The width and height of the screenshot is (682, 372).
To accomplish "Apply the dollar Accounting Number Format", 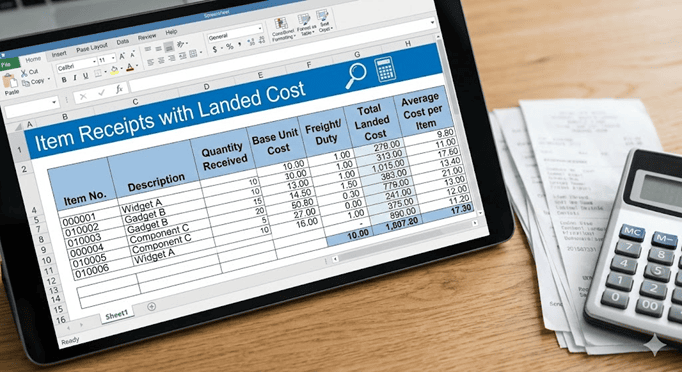I will pos(215,49).
